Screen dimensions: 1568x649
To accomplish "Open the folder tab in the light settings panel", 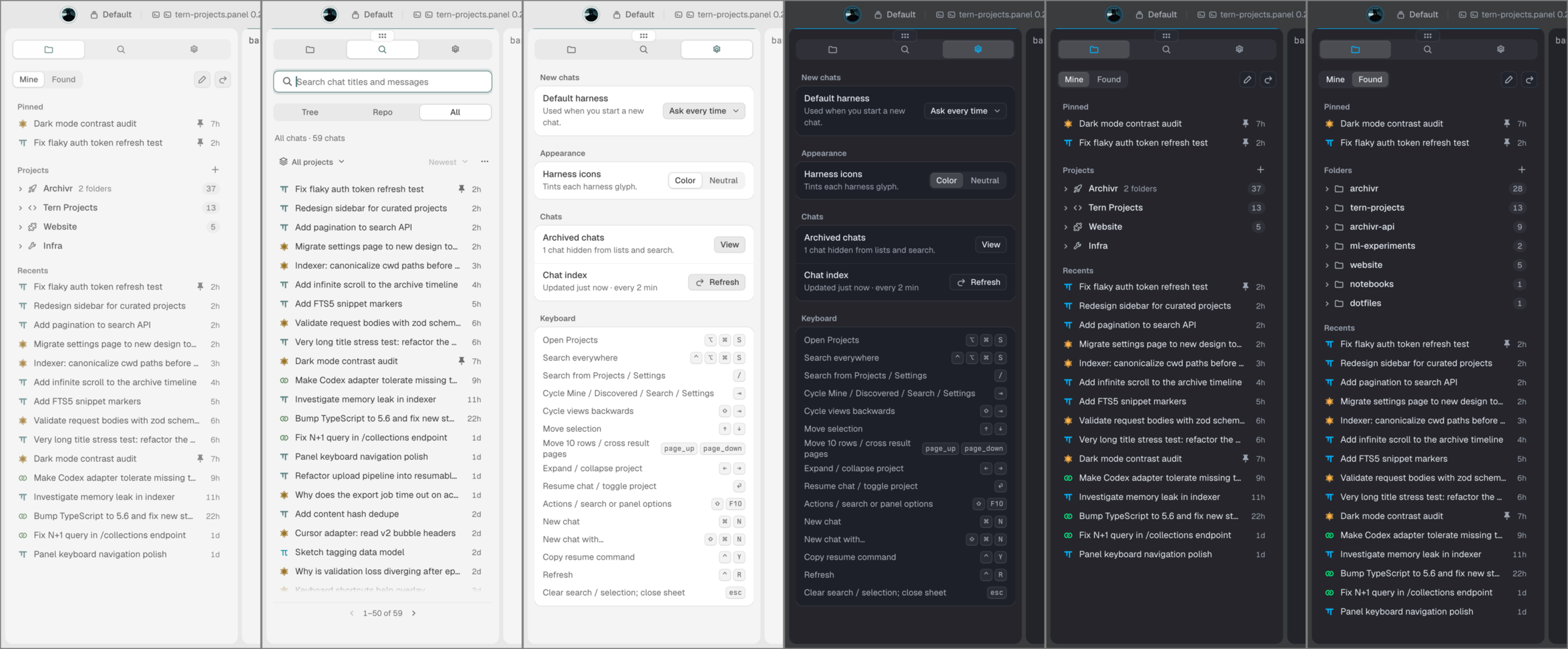I will point(571,49).
